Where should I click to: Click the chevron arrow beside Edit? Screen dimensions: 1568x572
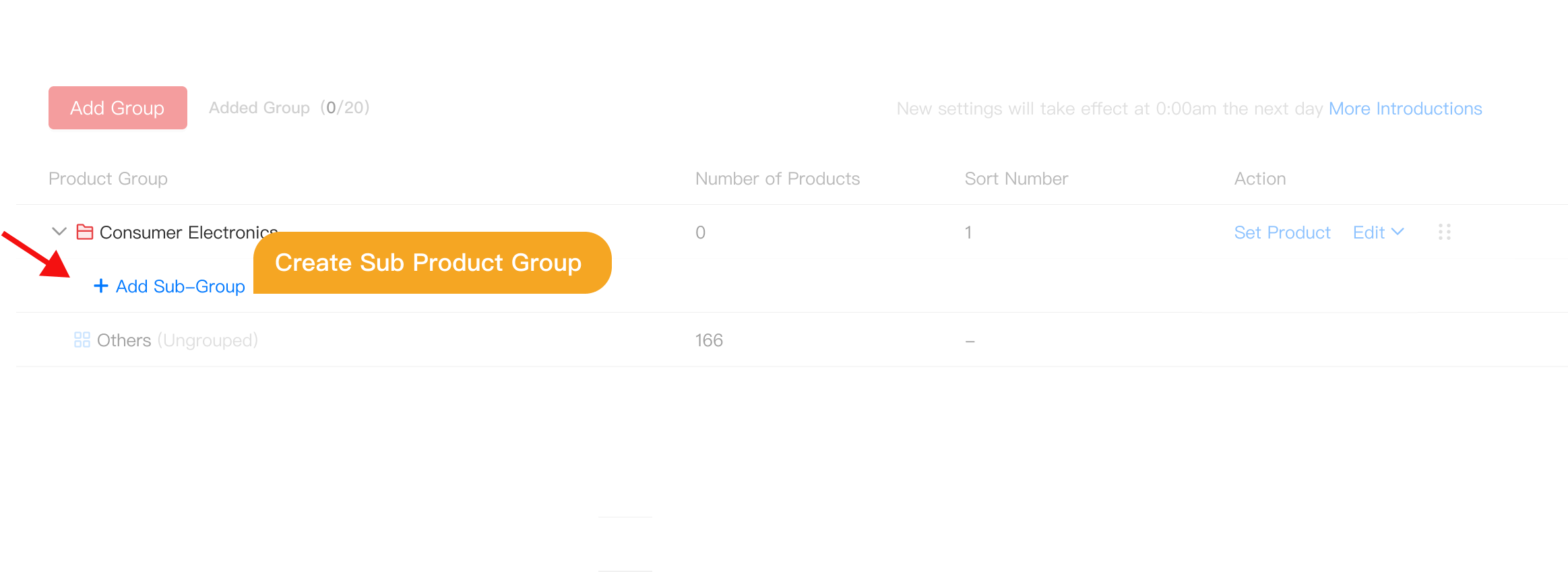pos(1397,232)
